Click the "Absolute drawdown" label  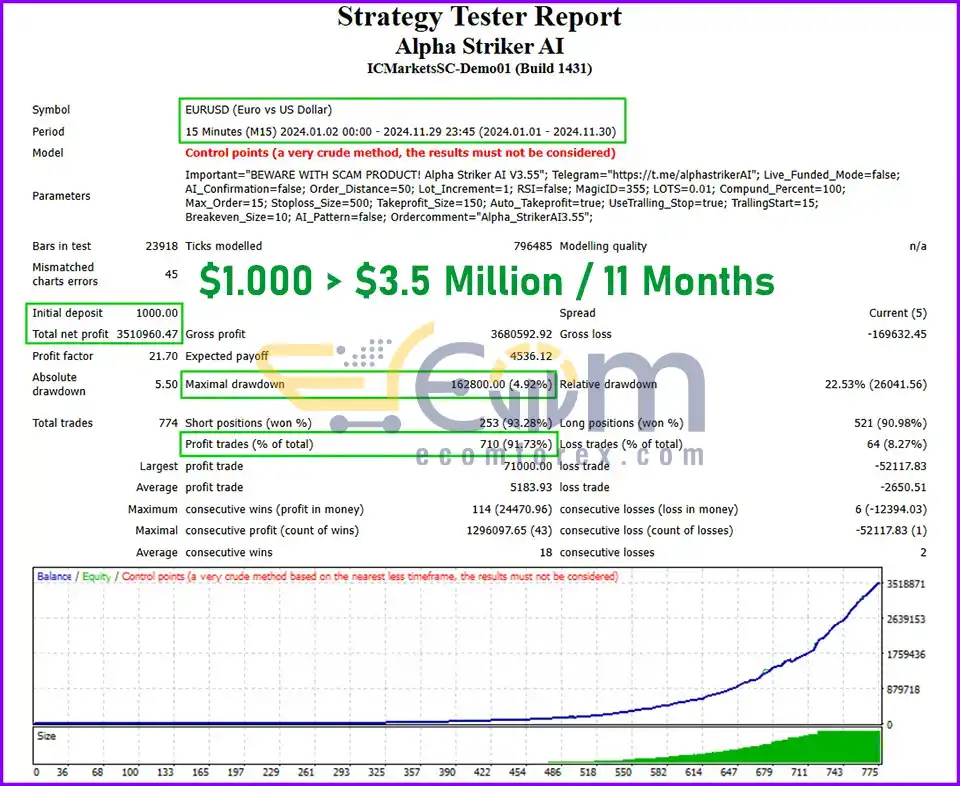tap(59, 384)
